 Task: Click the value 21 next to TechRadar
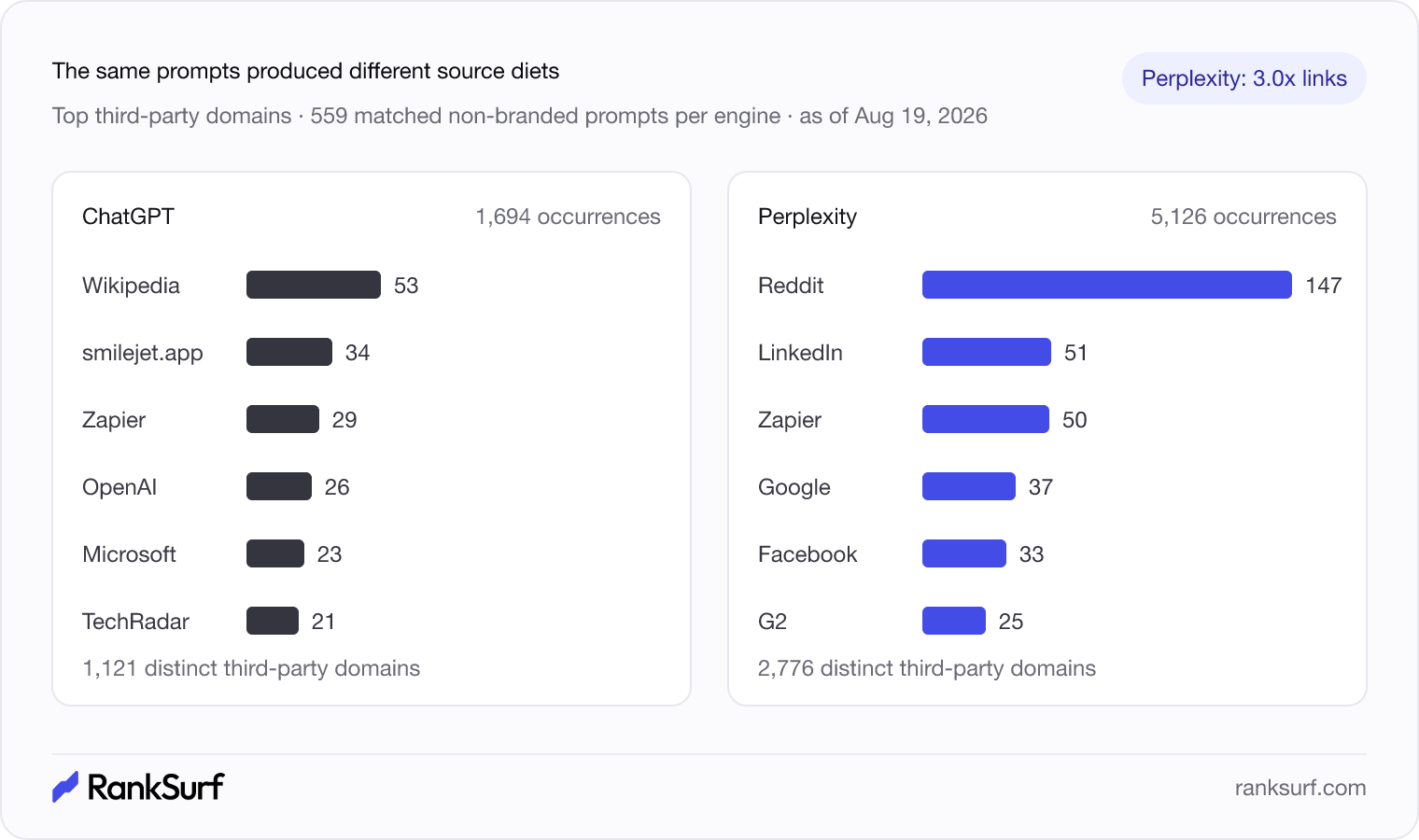(x=323, y=622)
